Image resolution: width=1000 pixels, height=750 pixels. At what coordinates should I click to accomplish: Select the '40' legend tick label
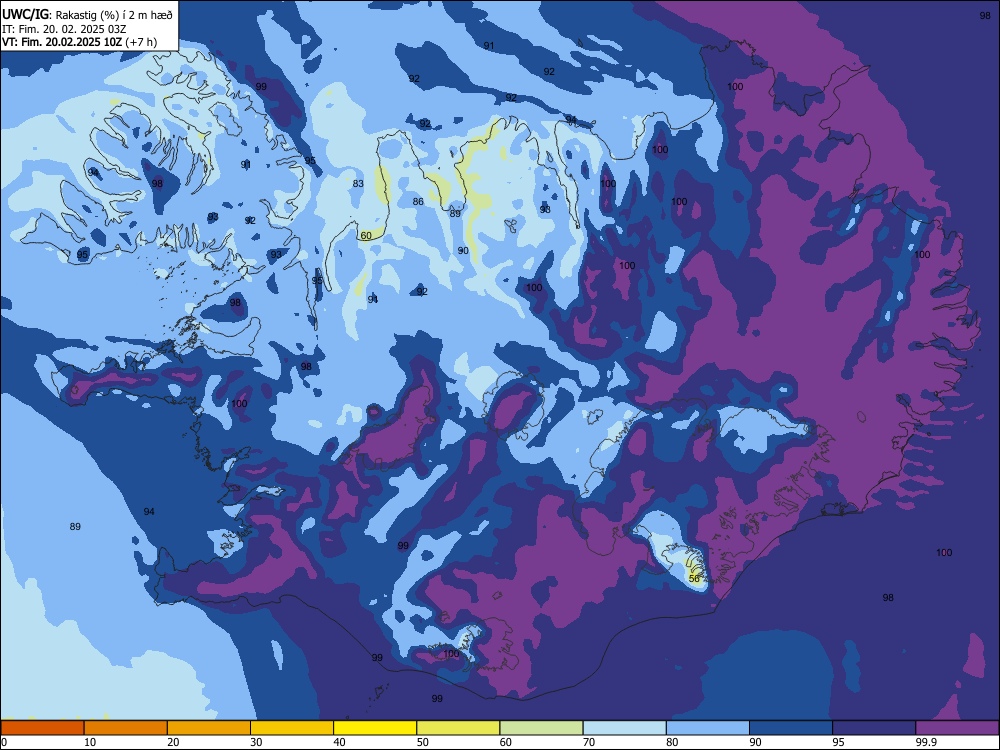[x=339, y=742]
